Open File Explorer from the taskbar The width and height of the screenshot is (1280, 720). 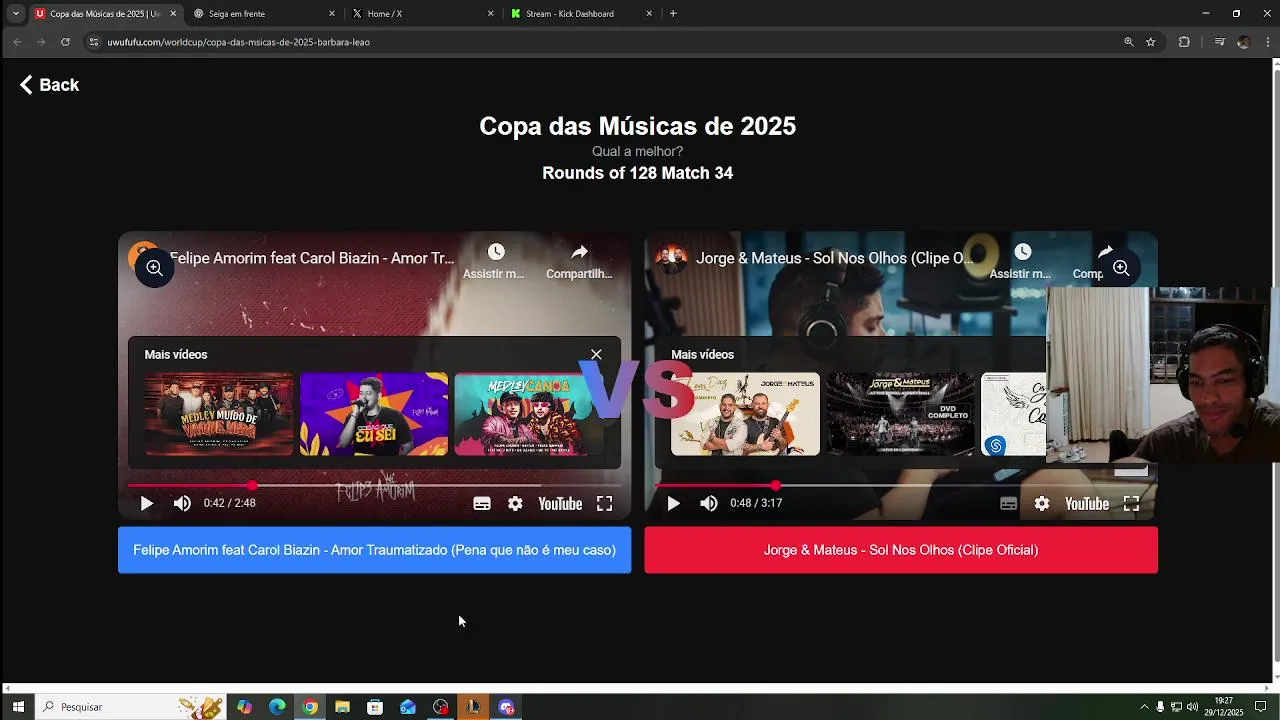[342, 707]
